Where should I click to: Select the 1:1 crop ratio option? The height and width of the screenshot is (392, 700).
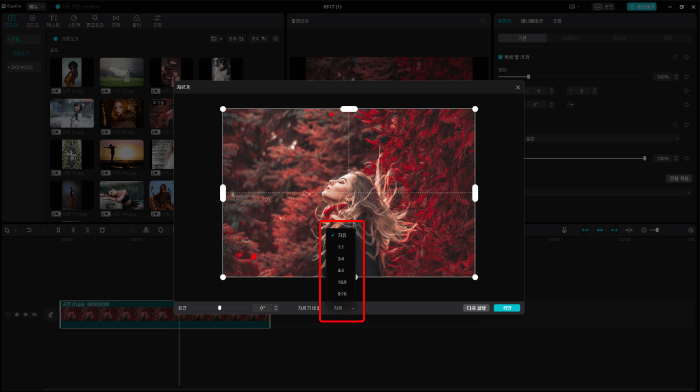pyautogui.click(x=341, y=247)
